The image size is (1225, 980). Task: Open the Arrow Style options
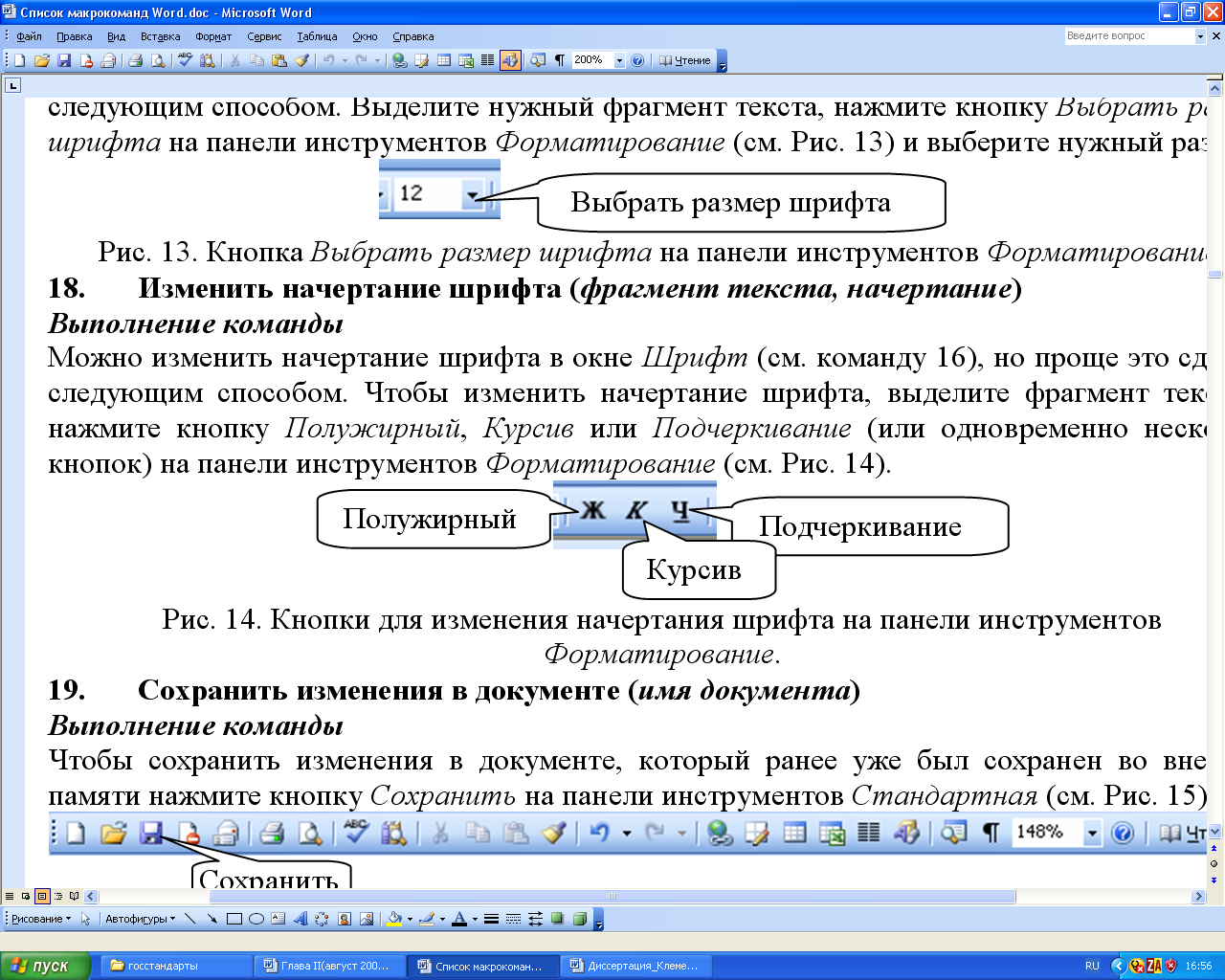pos(535,919)
